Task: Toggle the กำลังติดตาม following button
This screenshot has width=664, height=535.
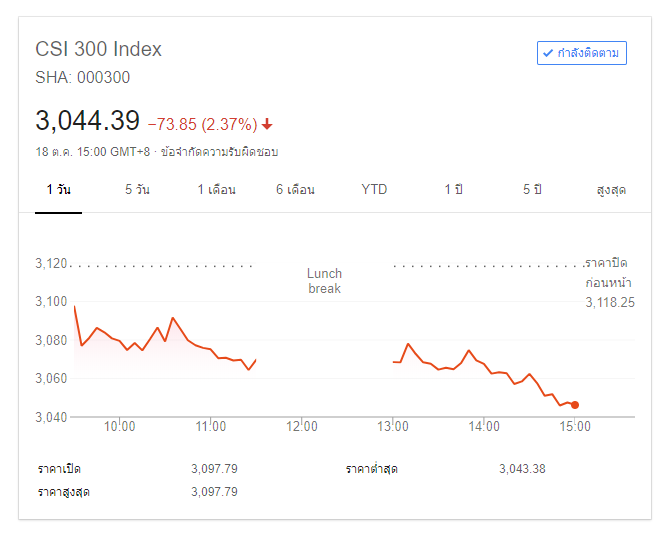Action: [581, 53]
